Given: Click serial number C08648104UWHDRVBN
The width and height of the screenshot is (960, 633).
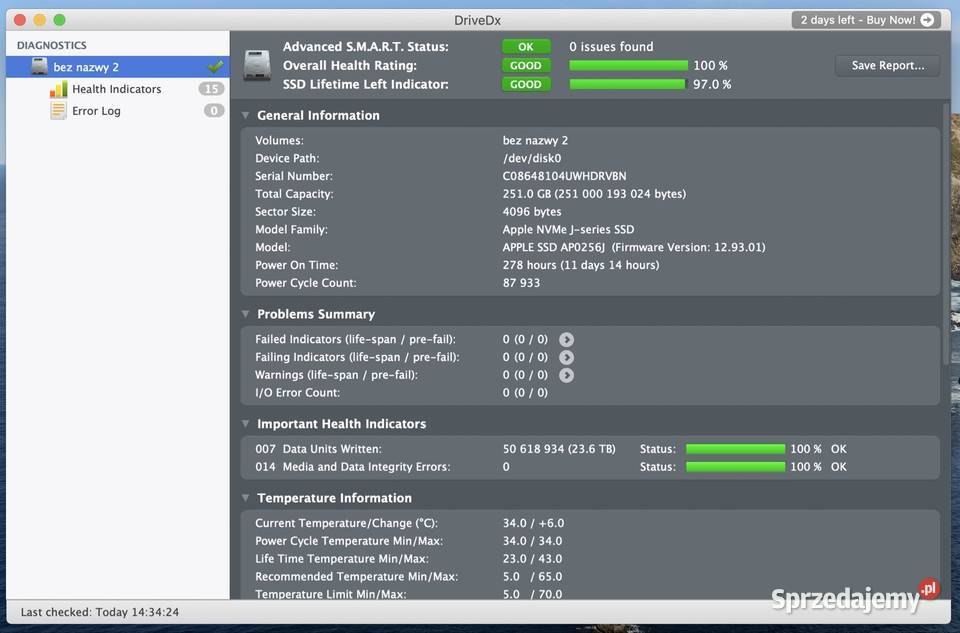Looking at the screenshot, I should point(564,176).
